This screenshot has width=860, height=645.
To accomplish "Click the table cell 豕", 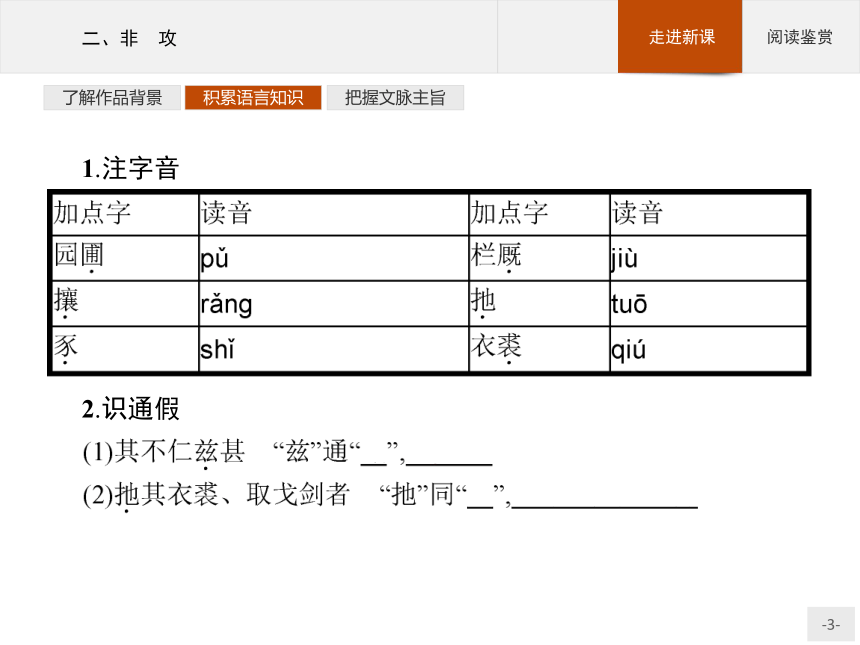I will point(125,349).
